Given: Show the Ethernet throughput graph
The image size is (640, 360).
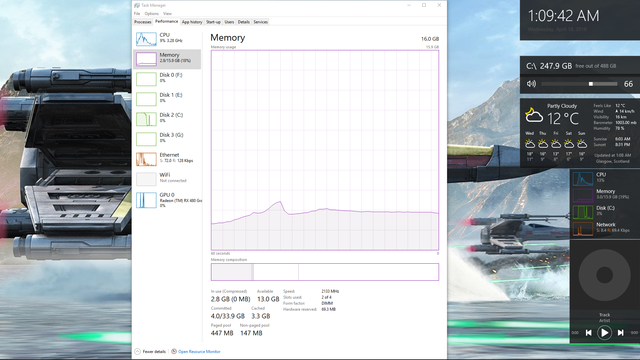Looking at the screenshot, I should pyautogui.click(x=167, y=159).
